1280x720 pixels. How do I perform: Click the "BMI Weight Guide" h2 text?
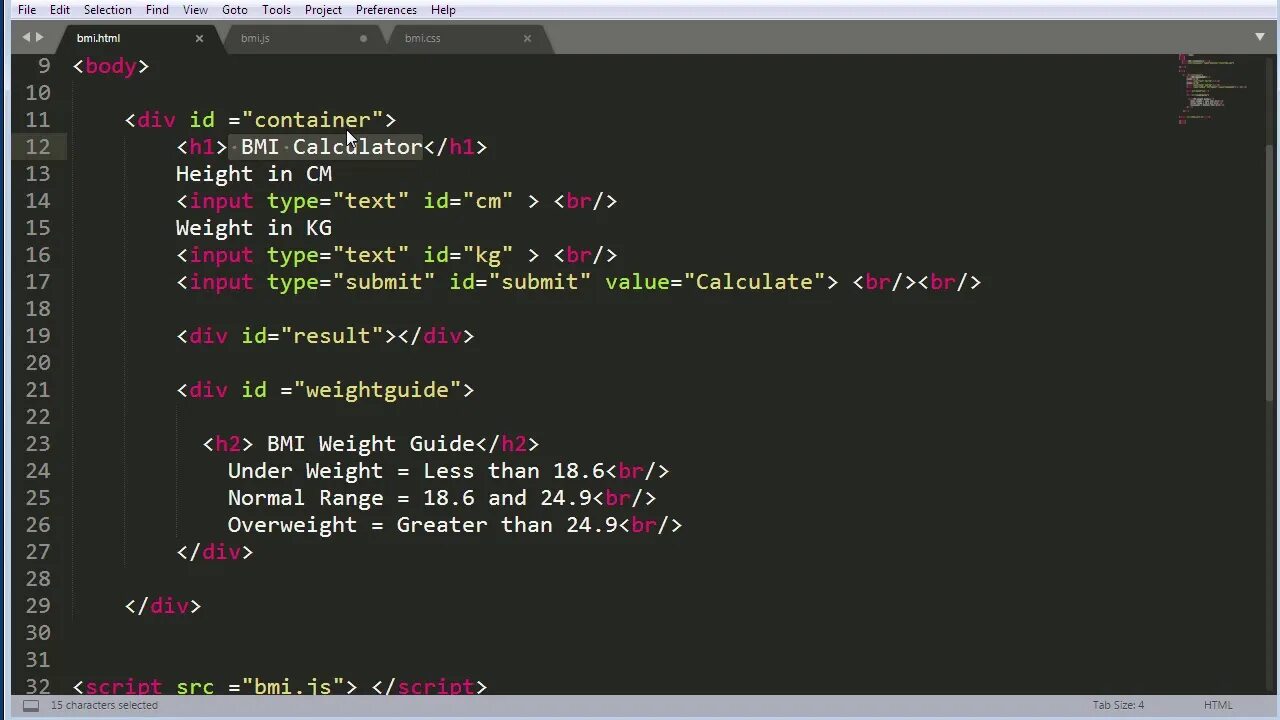coord(371,444)
